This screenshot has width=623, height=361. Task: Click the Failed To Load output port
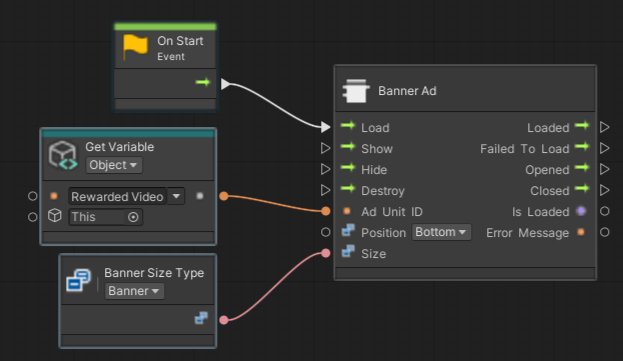[604, 148]
